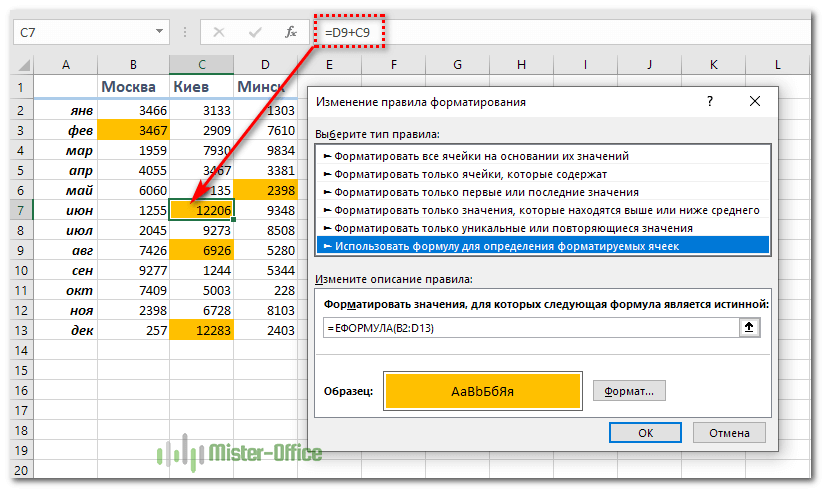Click the Select All corner triangle
This screenshot has width=822, height=489.
[22, 66]
